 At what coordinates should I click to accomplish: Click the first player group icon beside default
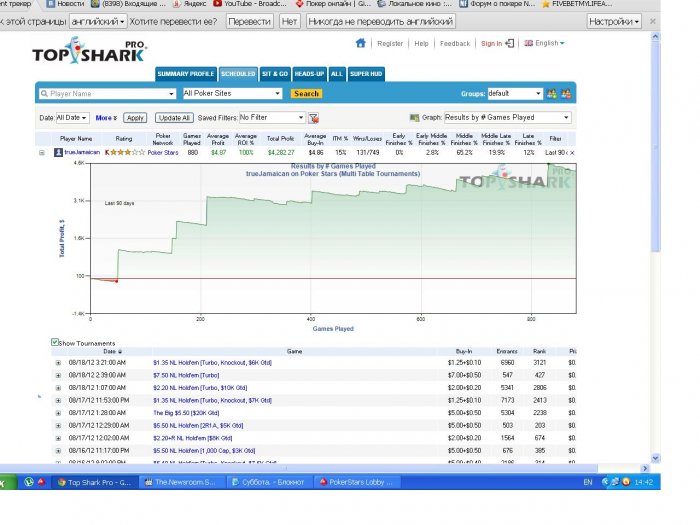[552, 93]
